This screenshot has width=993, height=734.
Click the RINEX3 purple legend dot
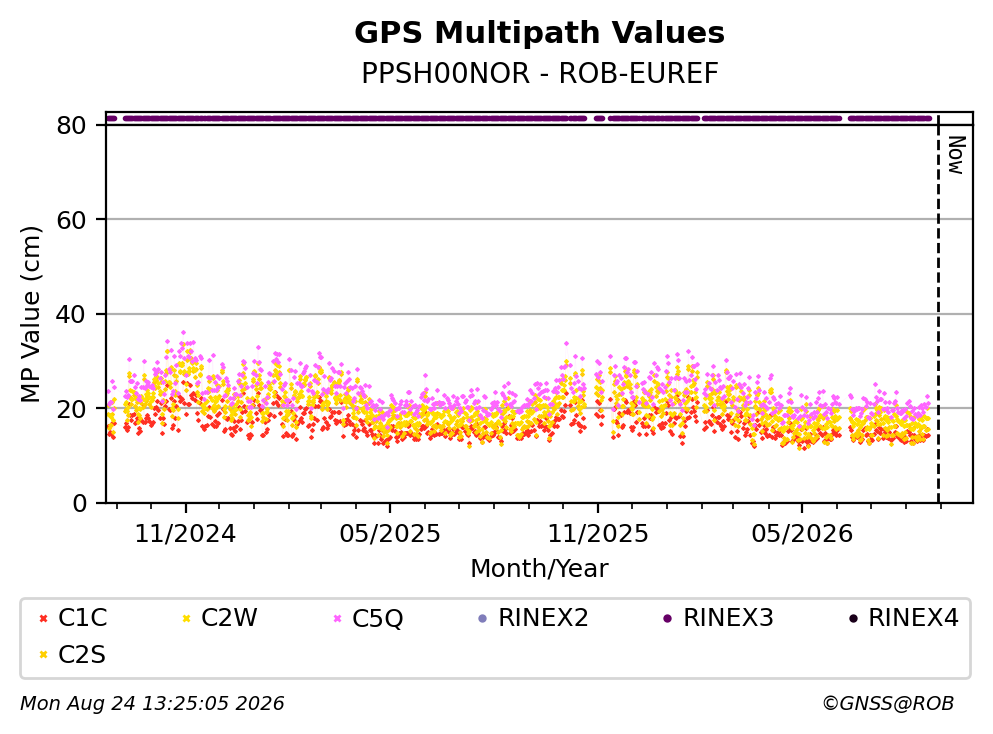click(667, 618)
